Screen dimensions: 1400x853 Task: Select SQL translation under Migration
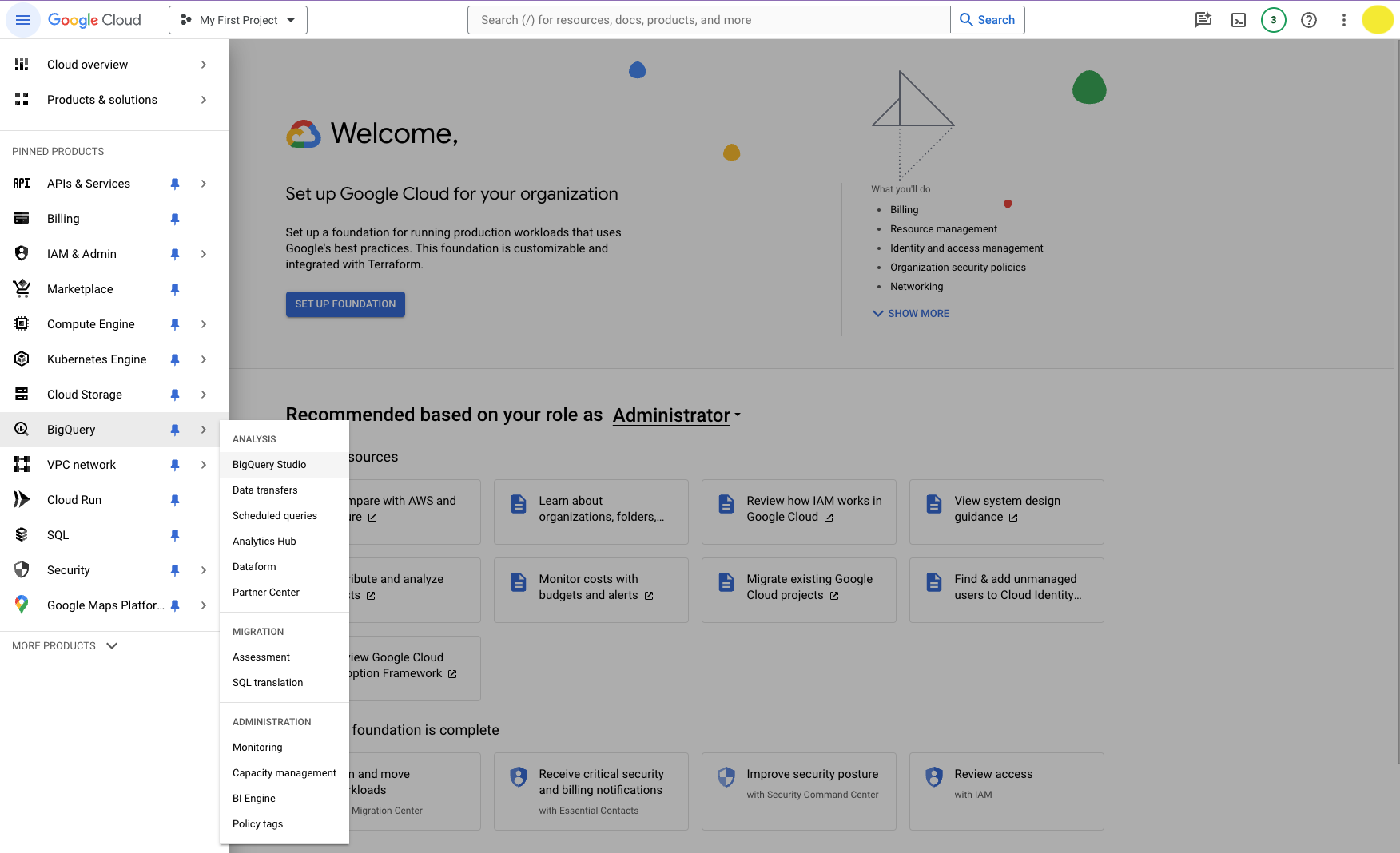pyautogui.click(x=267, y=682)
